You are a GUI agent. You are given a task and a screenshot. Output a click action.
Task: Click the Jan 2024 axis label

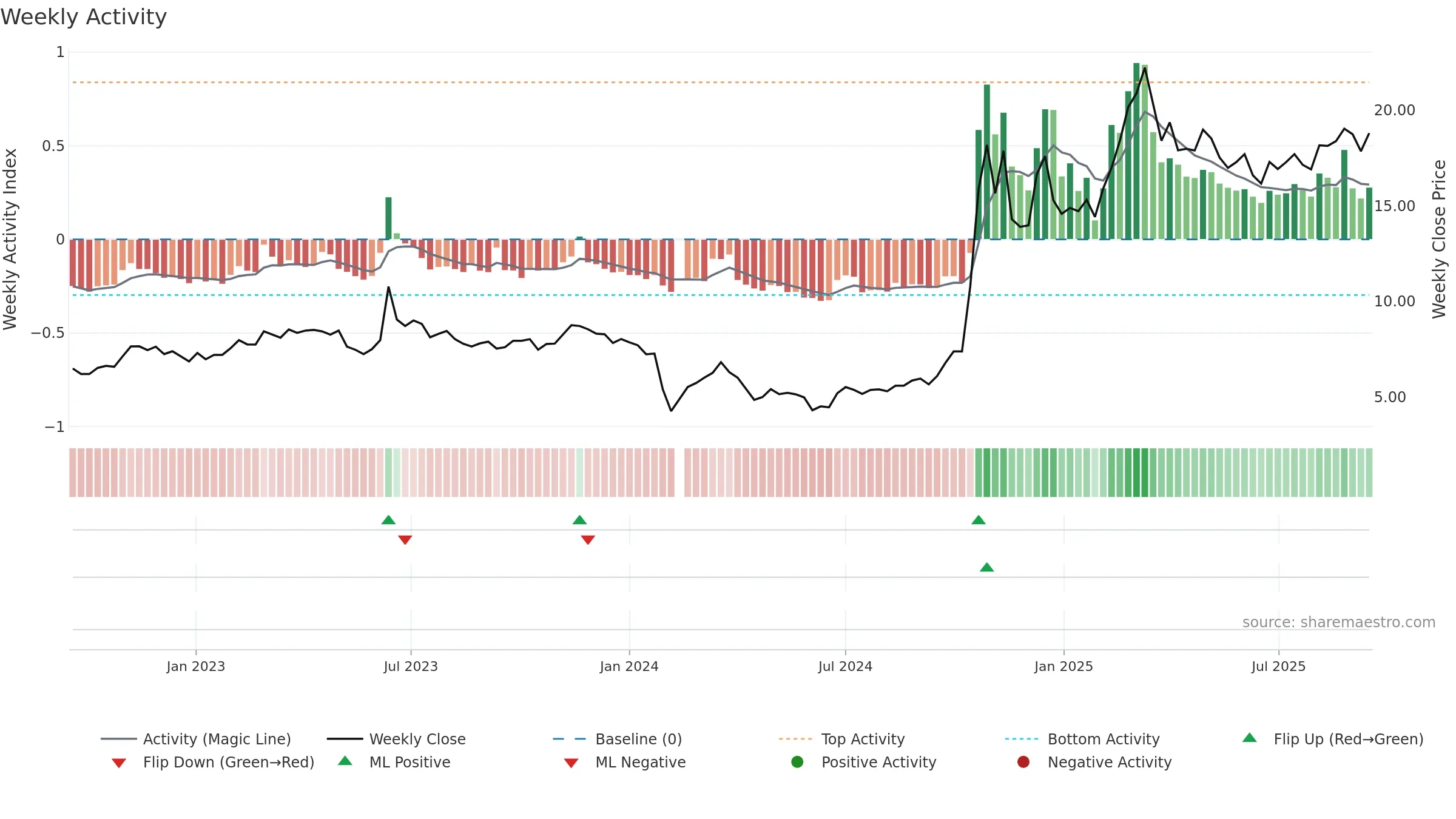pos(629,666)
